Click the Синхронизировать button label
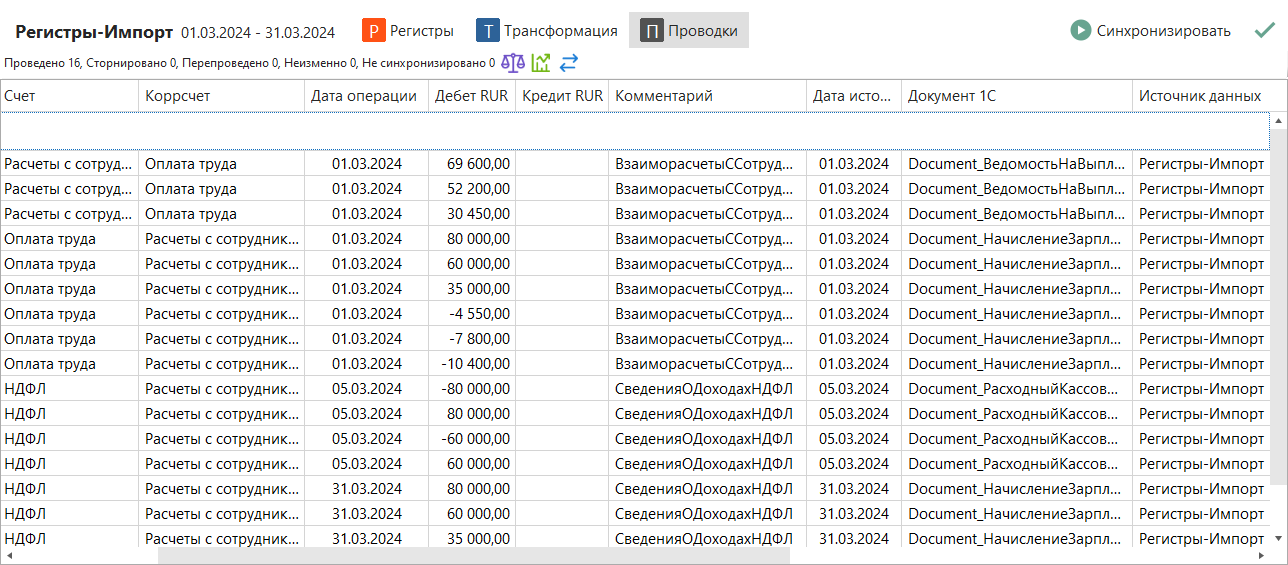 click(x=1163, y=31)
